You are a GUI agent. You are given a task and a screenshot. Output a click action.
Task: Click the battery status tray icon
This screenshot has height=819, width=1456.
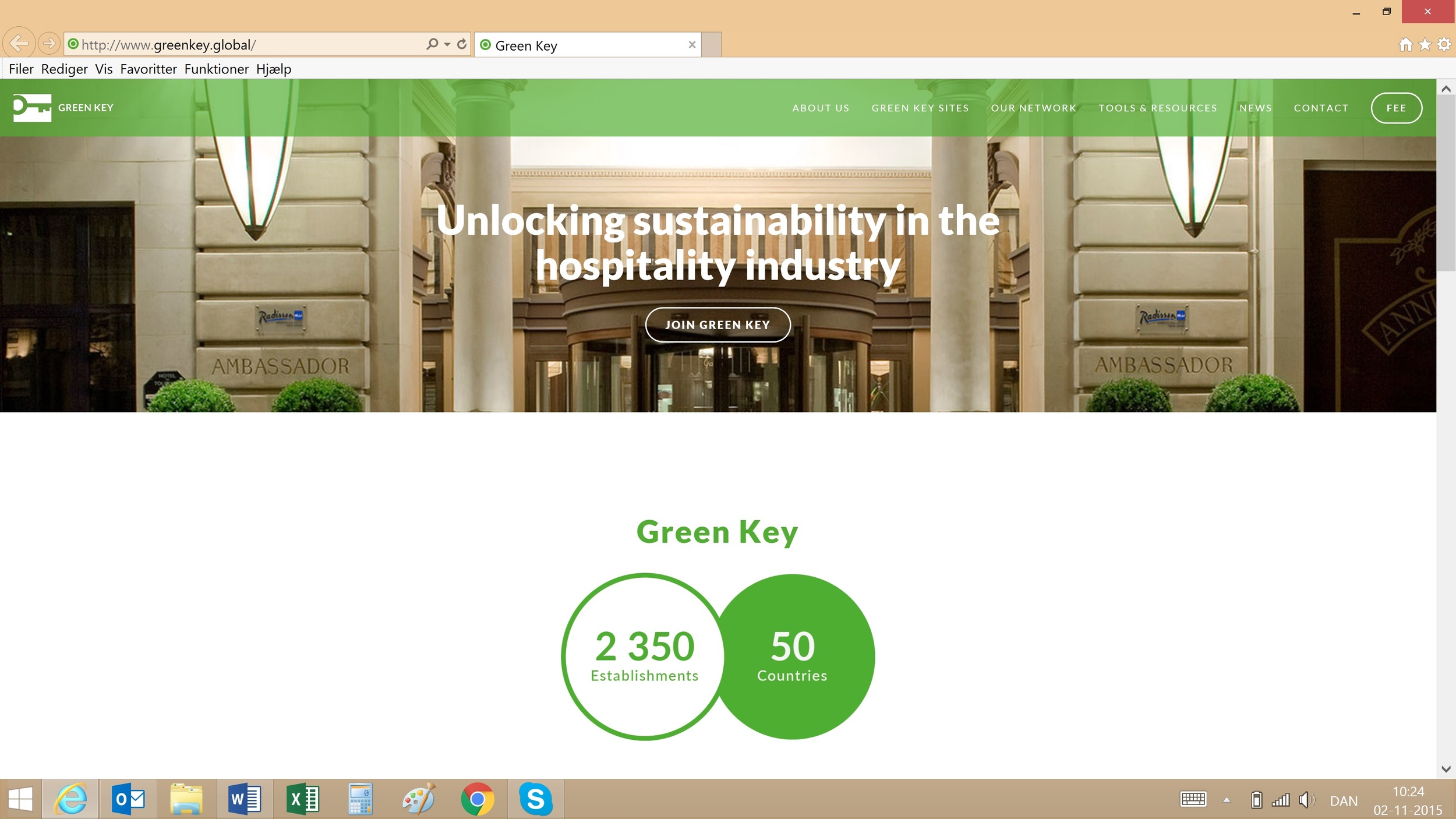tap(1256, 800)
